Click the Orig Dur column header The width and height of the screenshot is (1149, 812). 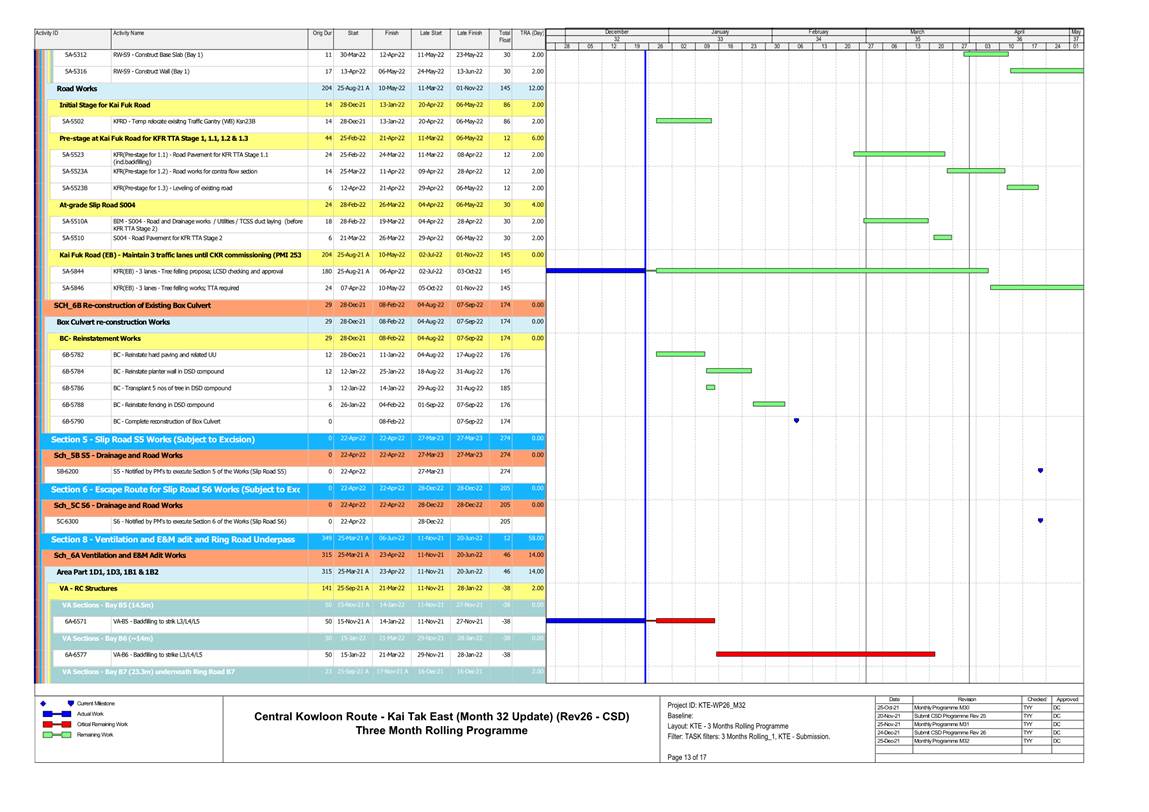[x=322, y=34]
